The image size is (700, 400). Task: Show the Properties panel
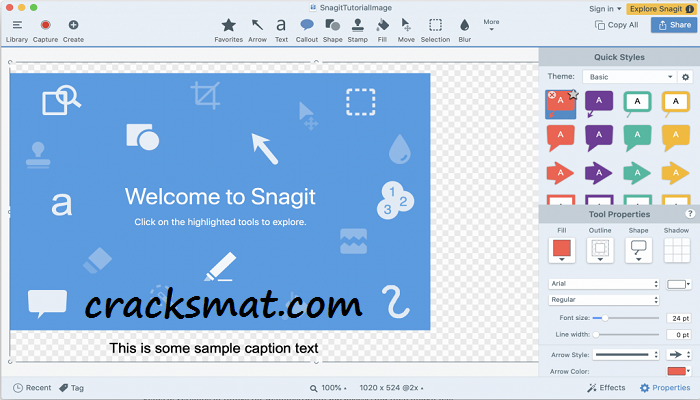[665, 388]
